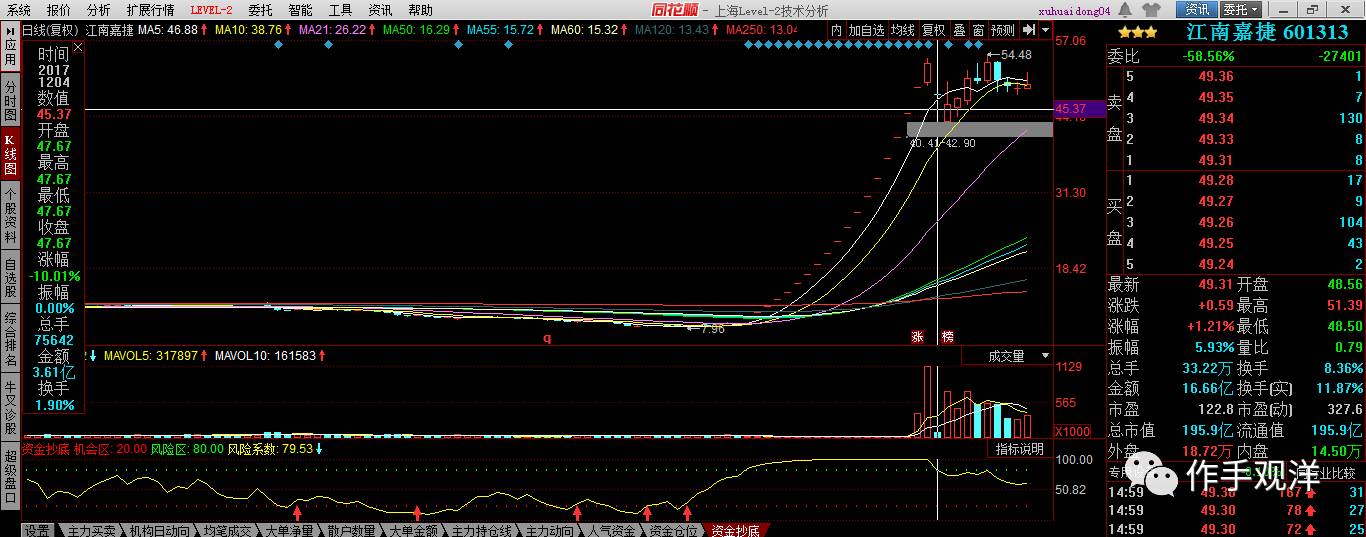Expand the chart toolbar dropdown arrow

(1045, 30)
